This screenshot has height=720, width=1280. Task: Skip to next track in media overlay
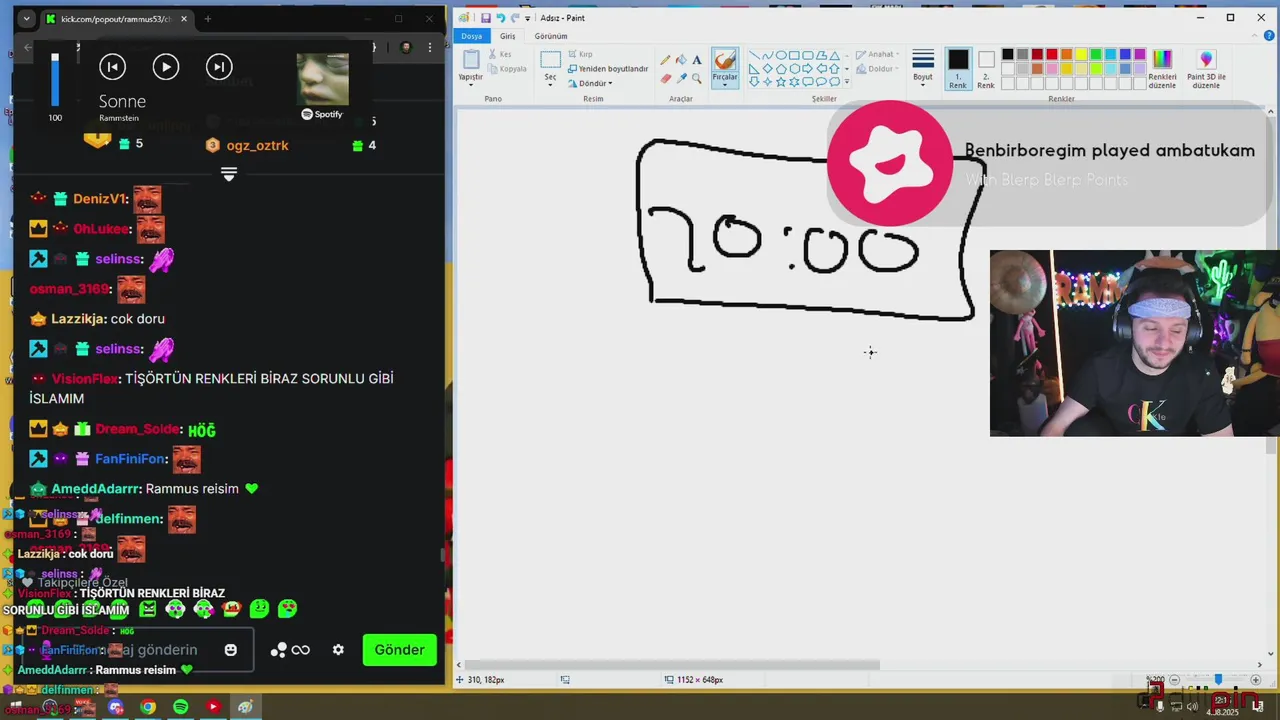point(219,67)
